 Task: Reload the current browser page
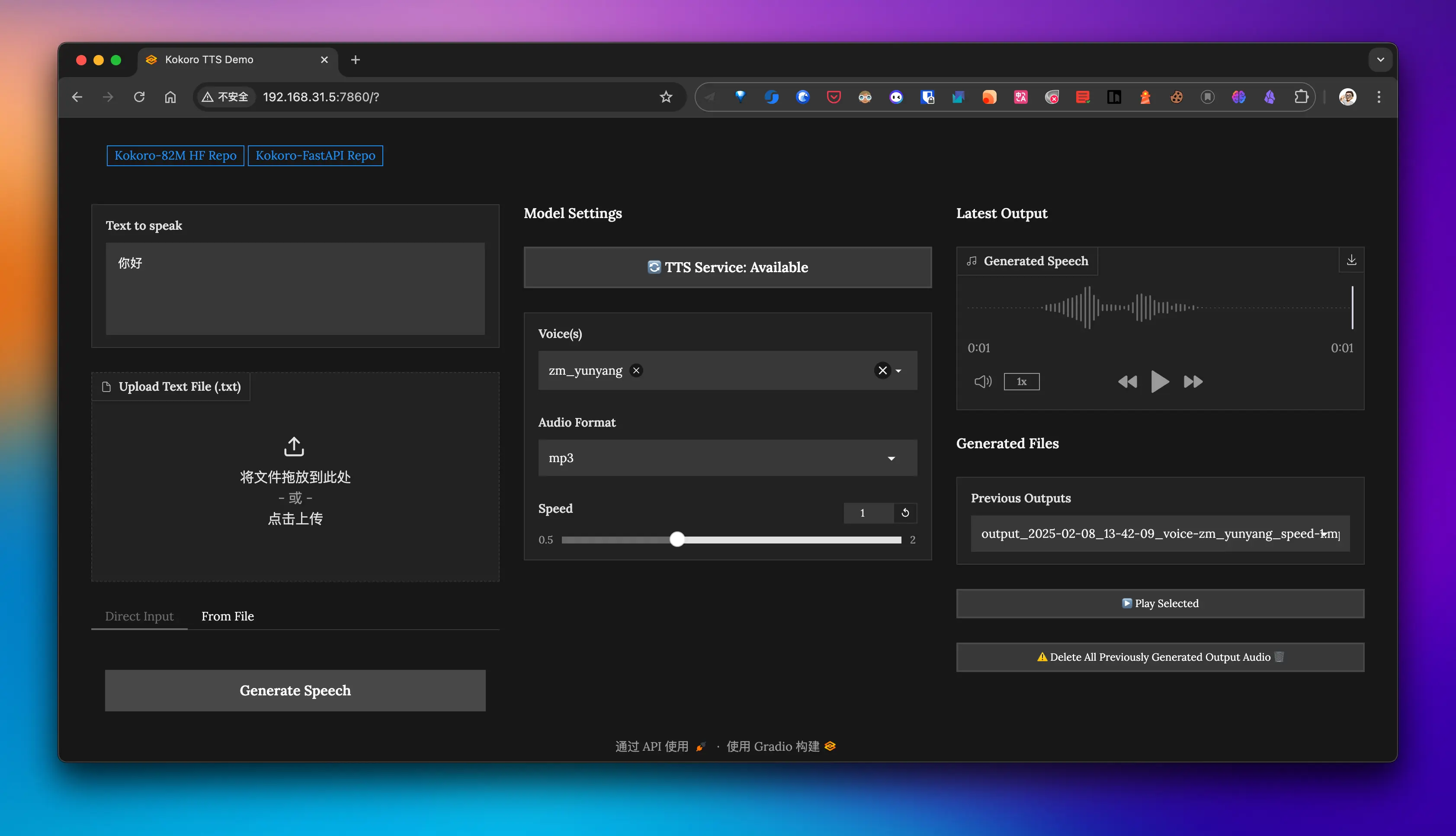click(139, 97)
